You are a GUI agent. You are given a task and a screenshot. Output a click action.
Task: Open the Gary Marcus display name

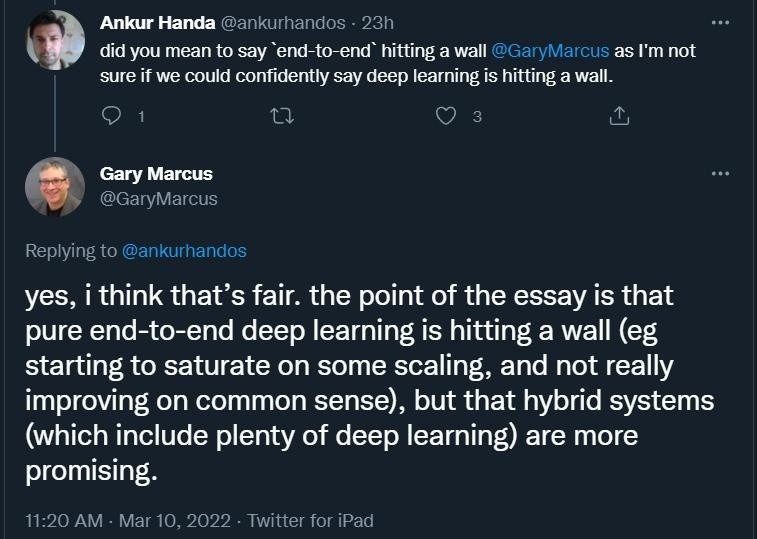point(156,173)
